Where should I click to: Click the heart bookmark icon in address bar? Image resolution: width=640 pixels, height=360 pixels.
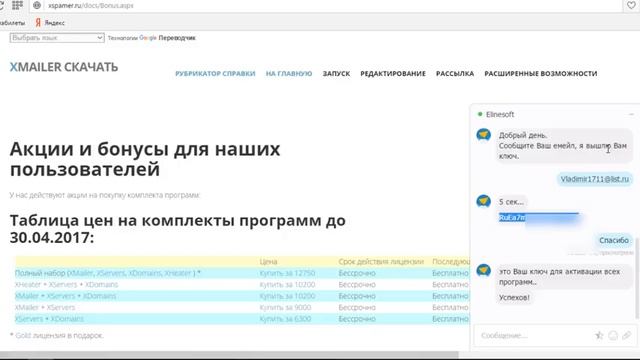tap(631, 5)
